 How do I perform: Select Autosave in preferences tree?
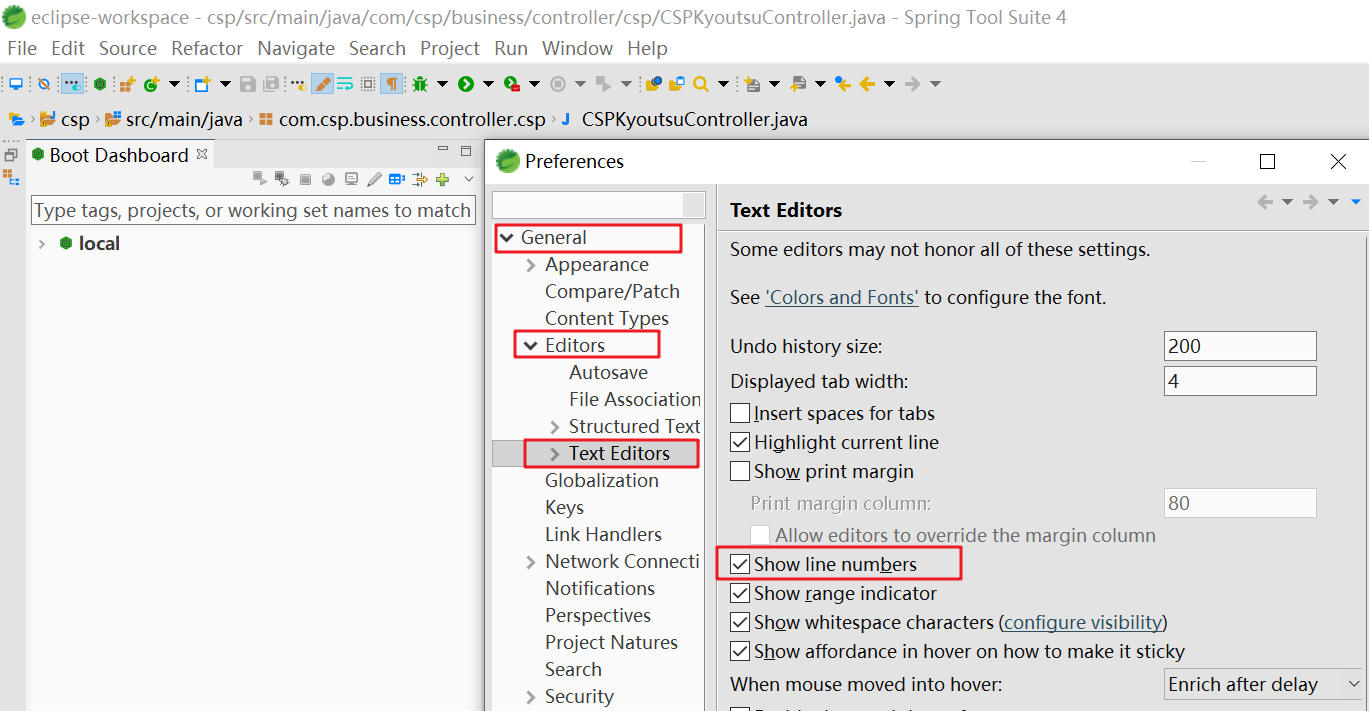click(608, 373)
